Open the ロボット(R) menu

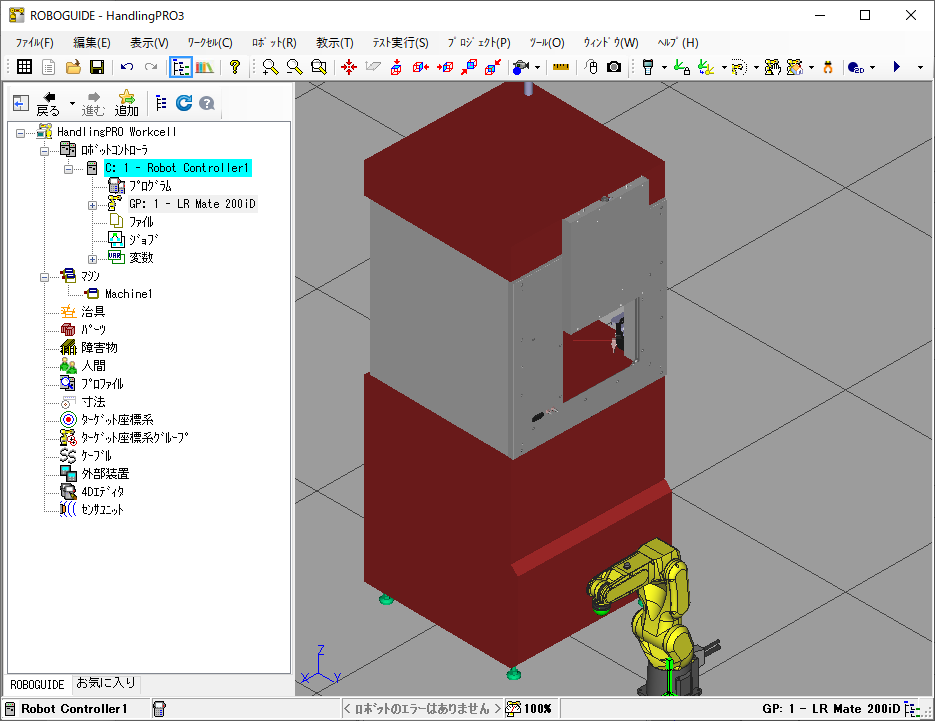274,42
